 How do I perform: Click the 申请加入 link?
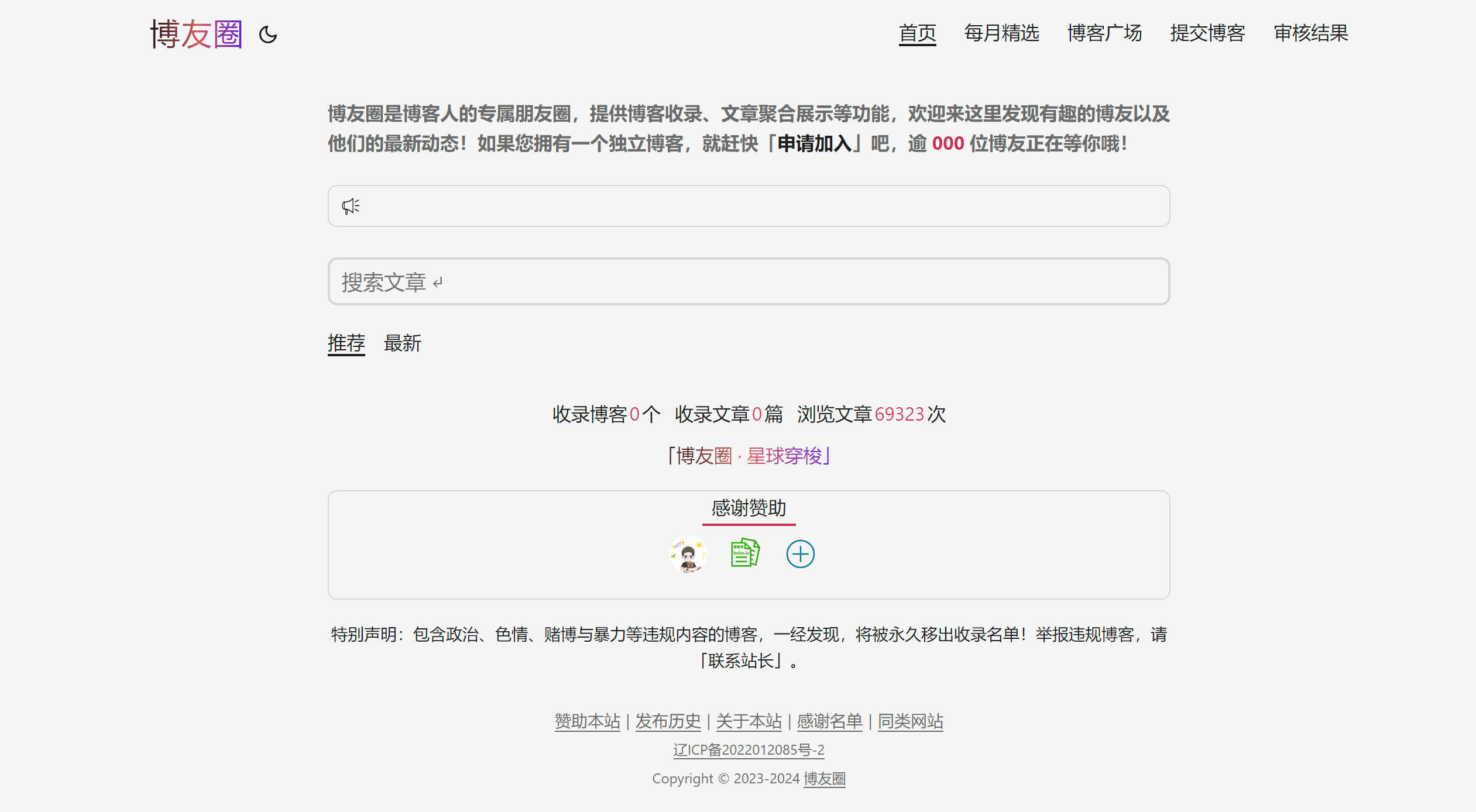pyautogui.click(x=814, y=144)
